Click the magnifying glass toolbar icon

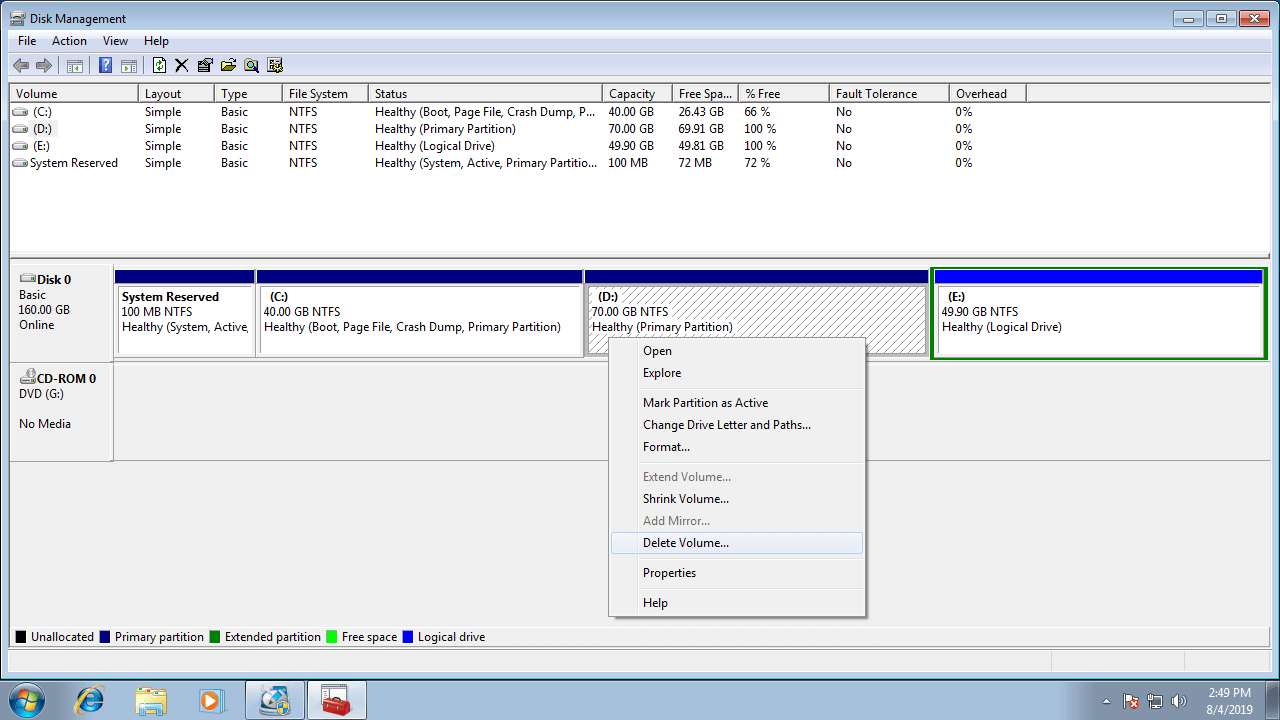coord(251,66)
